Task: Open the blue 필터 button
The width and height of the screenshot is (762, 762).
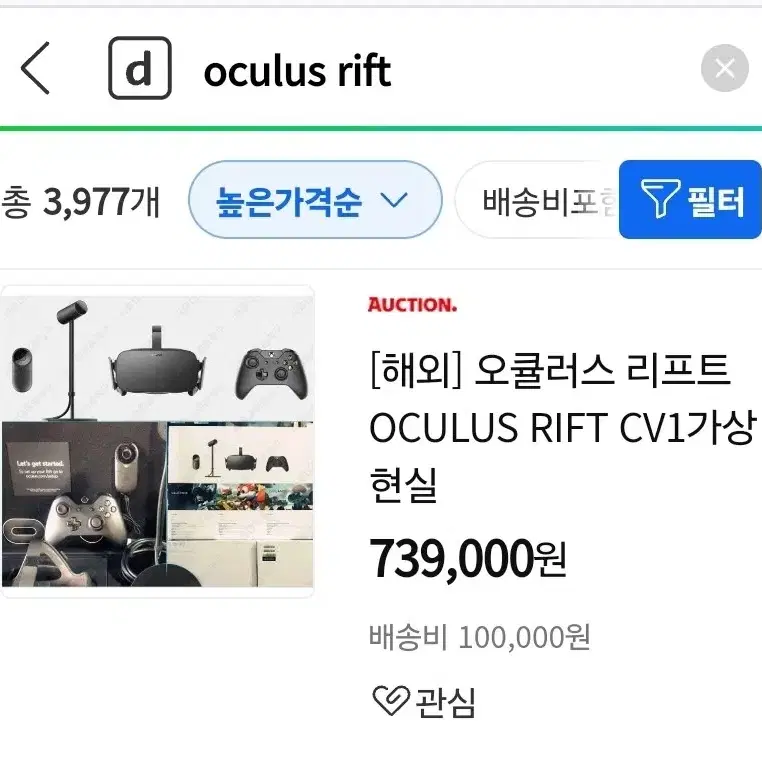Action: tap(690, 200)
